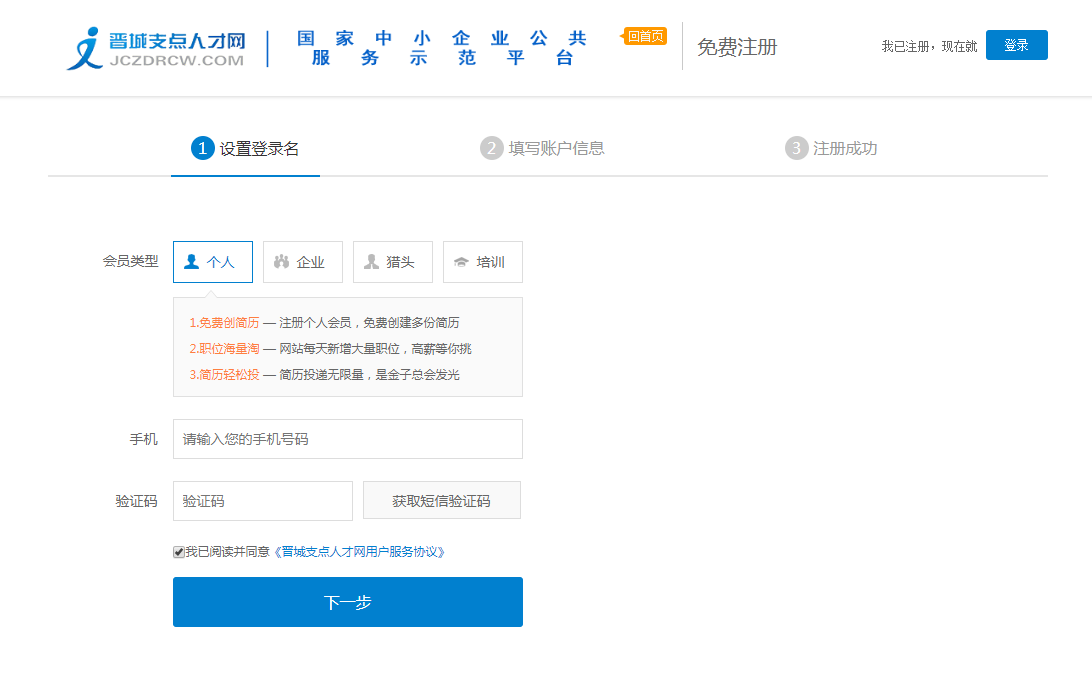Open the 晋城支点人才网用户服务协议 link
1092x675 pixels.
tap(359, 552)
